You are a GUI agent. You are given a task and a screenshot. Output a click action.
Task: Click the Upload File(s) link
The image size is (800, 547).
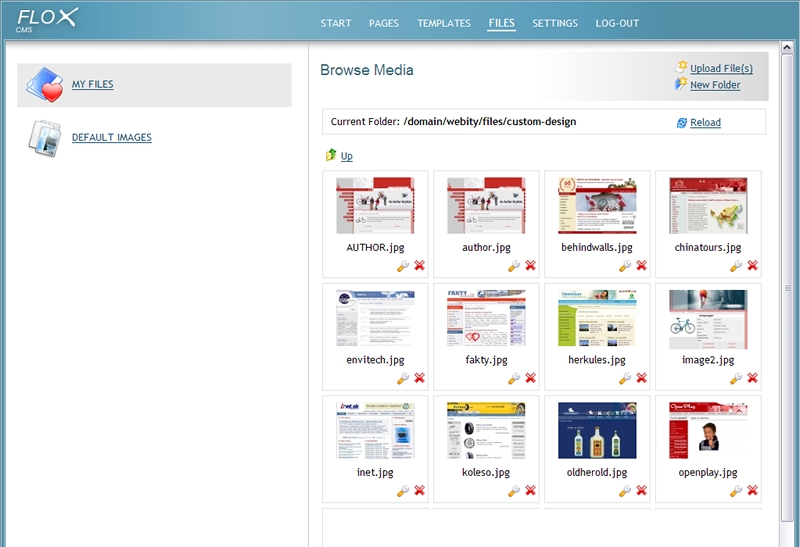coord(721,68)
